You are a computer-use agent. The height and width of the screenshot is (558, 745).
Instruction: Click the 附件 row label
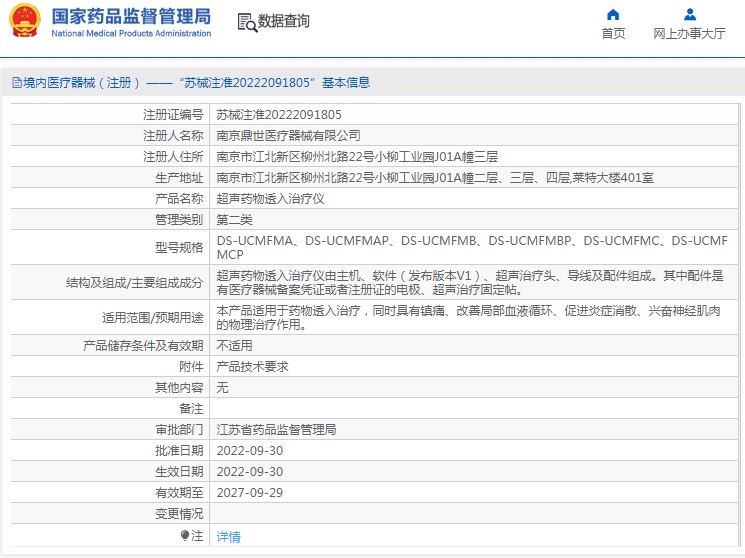pos(191,366)
